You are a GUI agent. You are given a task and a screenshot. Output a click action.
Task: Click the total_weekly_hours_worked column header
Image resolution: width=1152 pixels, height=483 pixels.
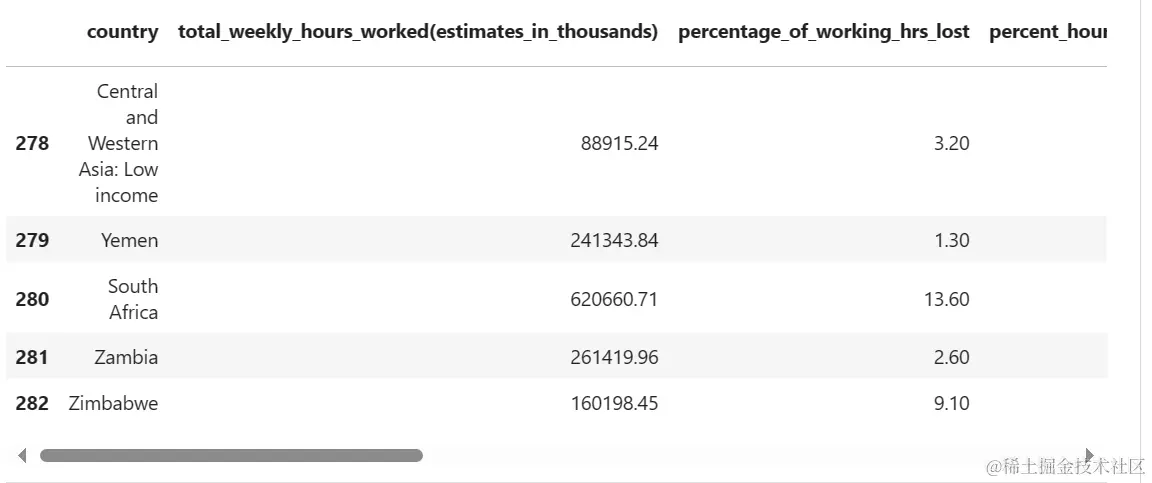(418, 32)
